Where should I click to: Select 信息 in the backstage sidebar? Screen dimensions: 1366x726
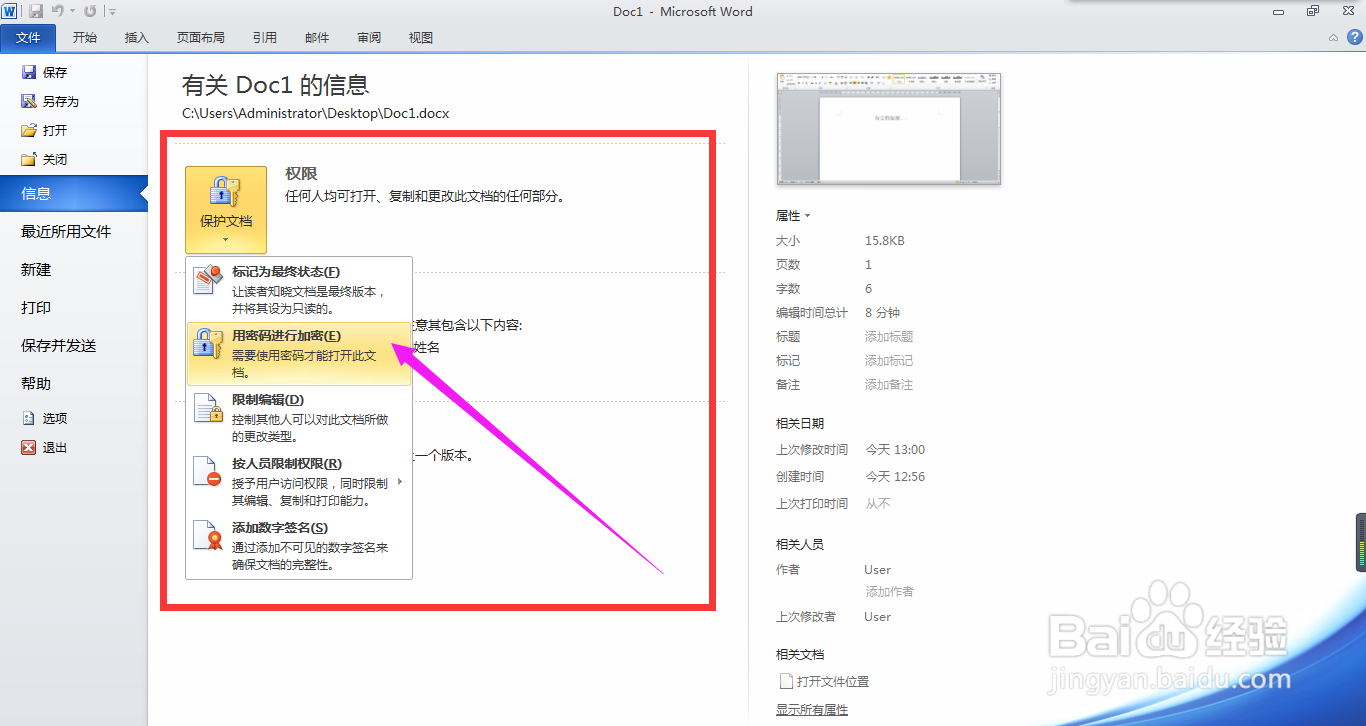click(x=74, y=194)
